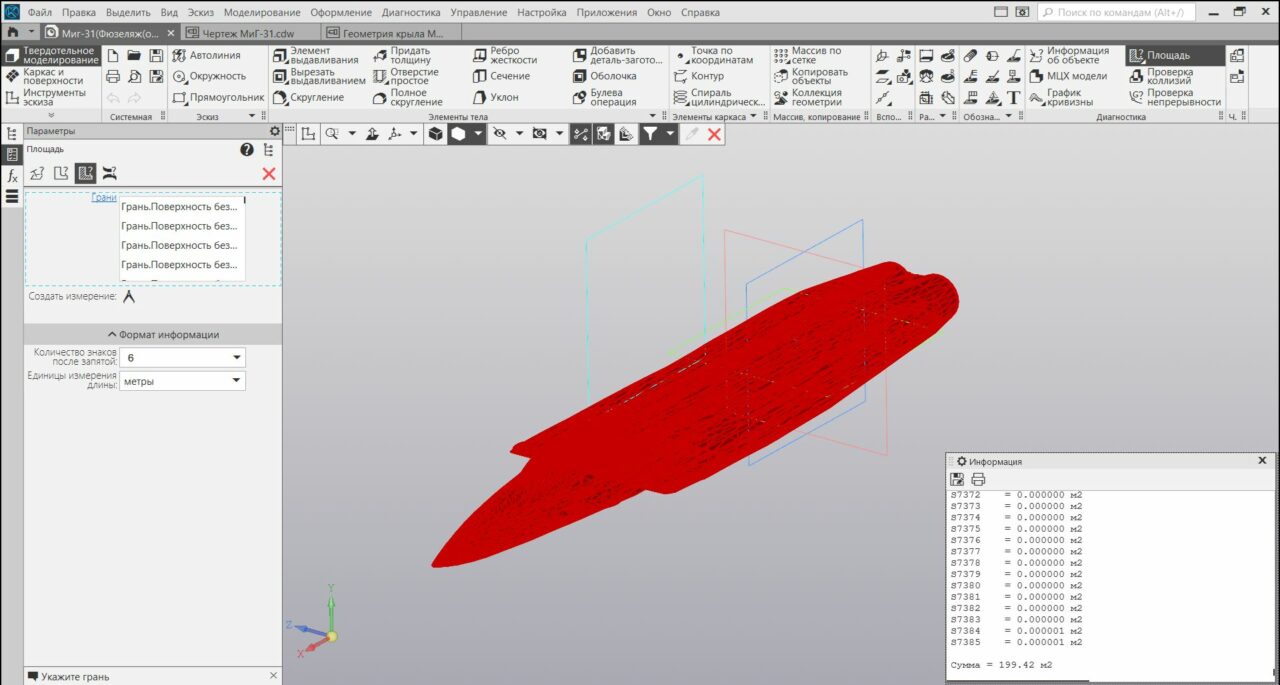The width and height of the screenshot is (1280, 685).
Task: Open Информация об объекте diagnostic
Action: click(1069, 55)
